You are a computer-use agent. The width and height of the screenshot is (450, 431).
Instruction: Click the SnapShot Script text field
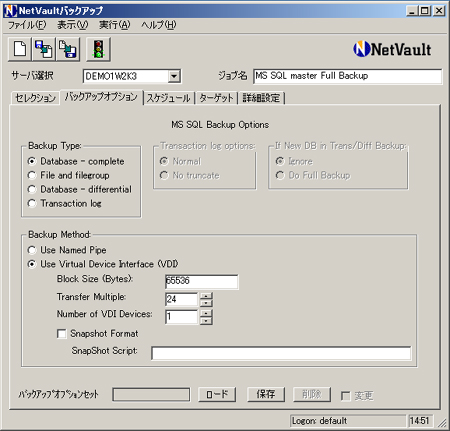coord(281,353)
